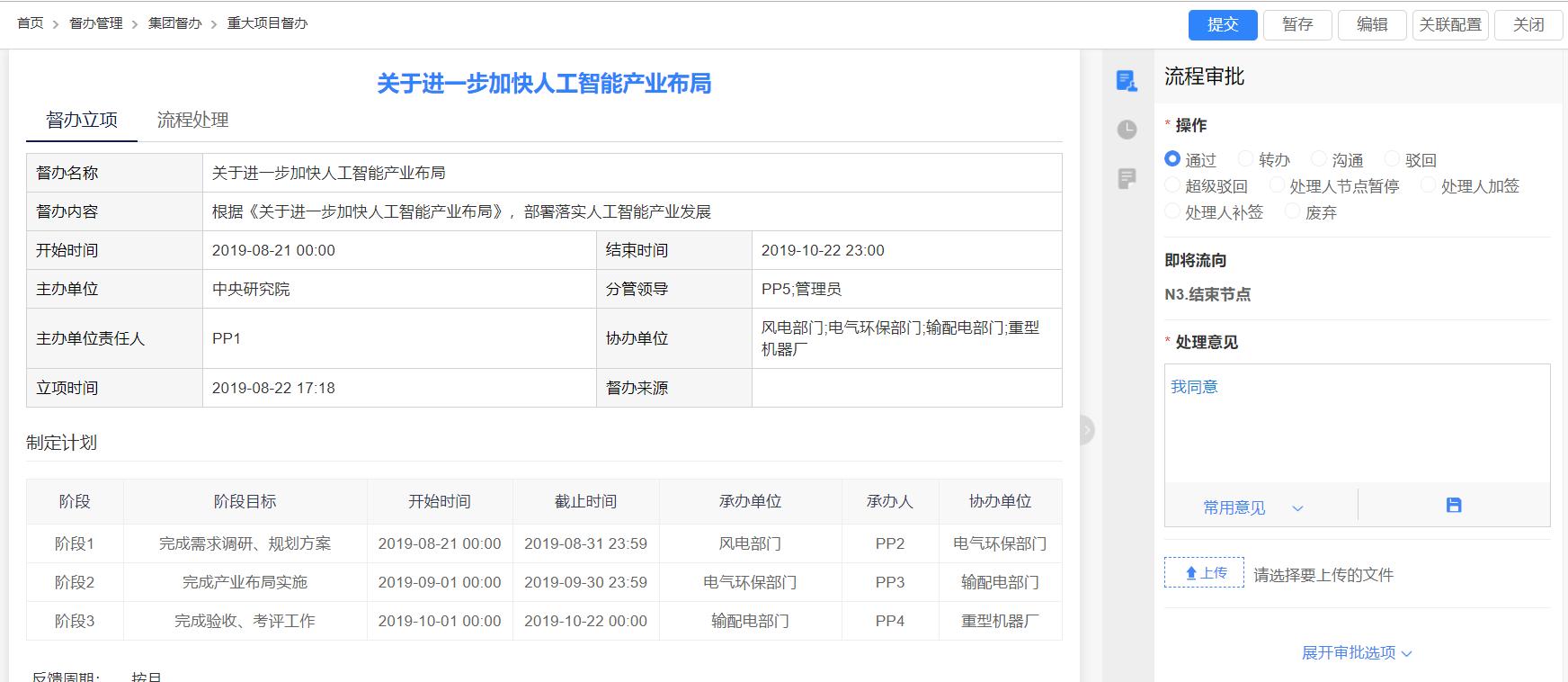Click the 提交 button

pyautogui.click(x=1222, y=24)
